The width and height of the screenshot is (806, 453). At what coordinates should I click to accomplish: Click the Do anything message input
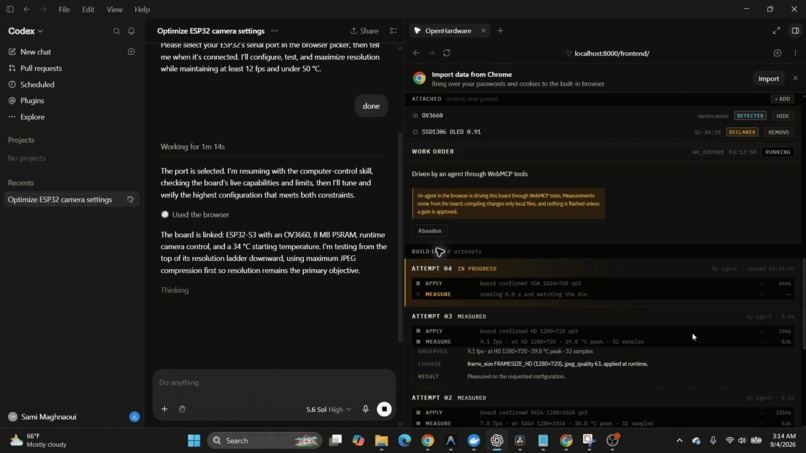(x=274, y=383)
